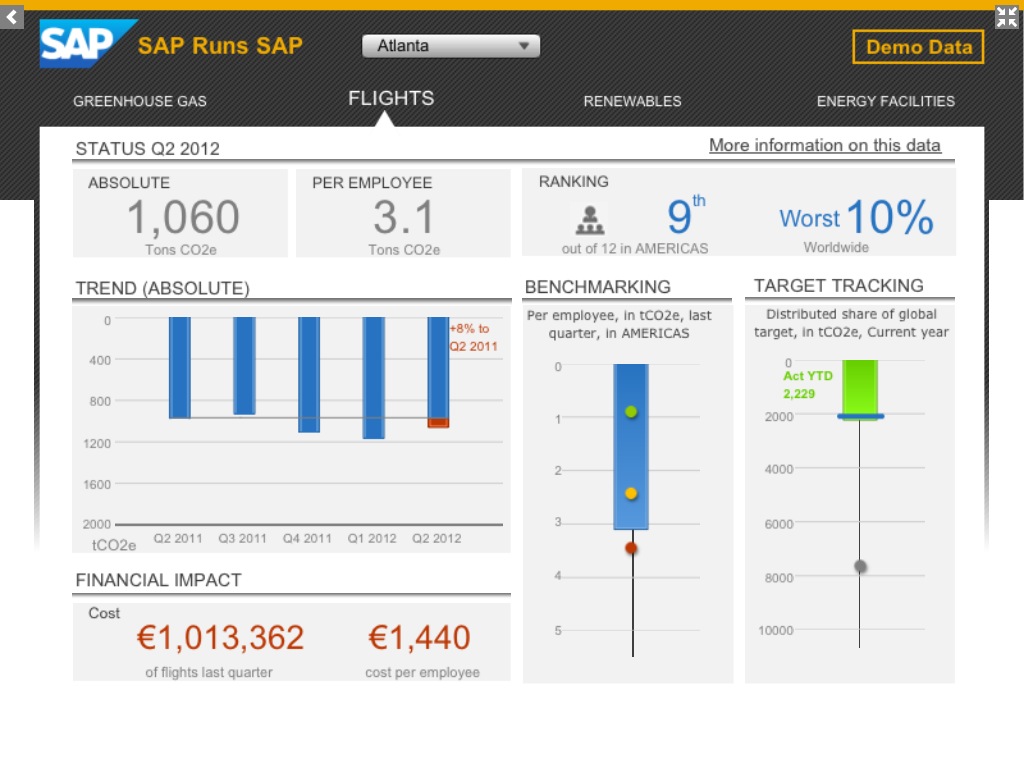Click the Worst 10% worldwide figure
The width and height of the screenshot is (1024, 768).
pos(856,217)
